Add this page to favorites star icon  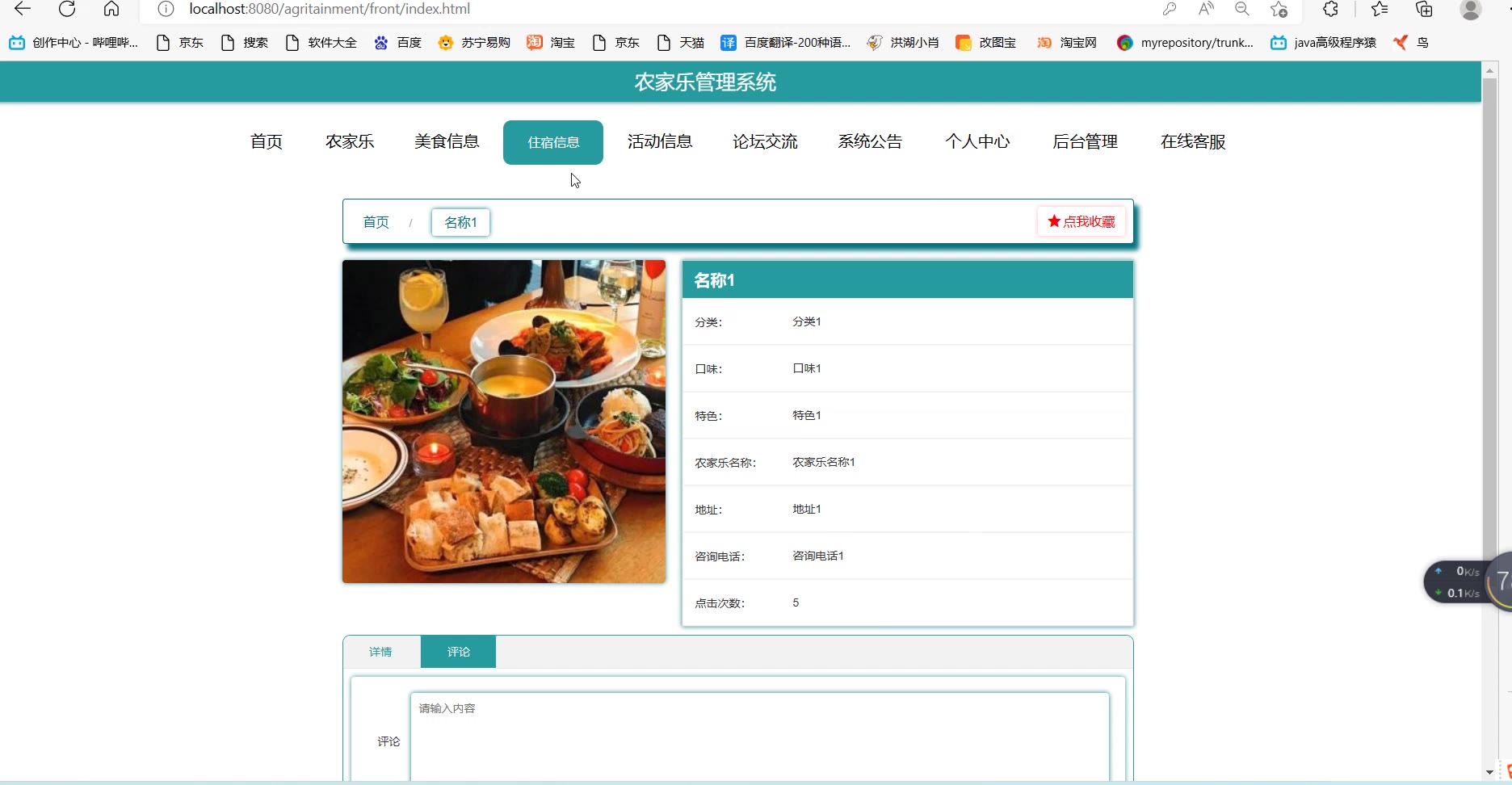click(1279, 9)
